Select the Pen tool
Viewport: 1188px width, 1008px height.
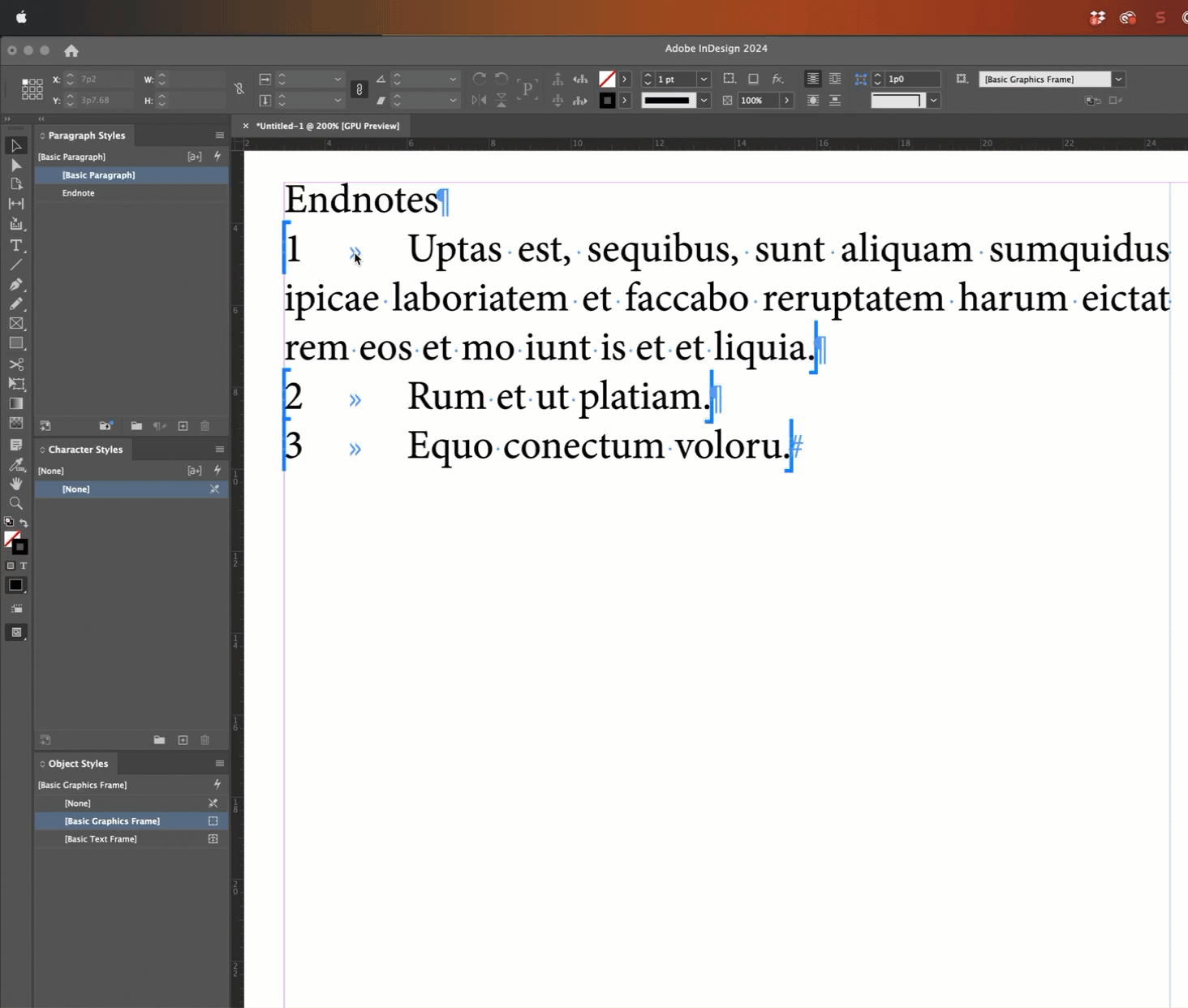click(x=16, y=285)
